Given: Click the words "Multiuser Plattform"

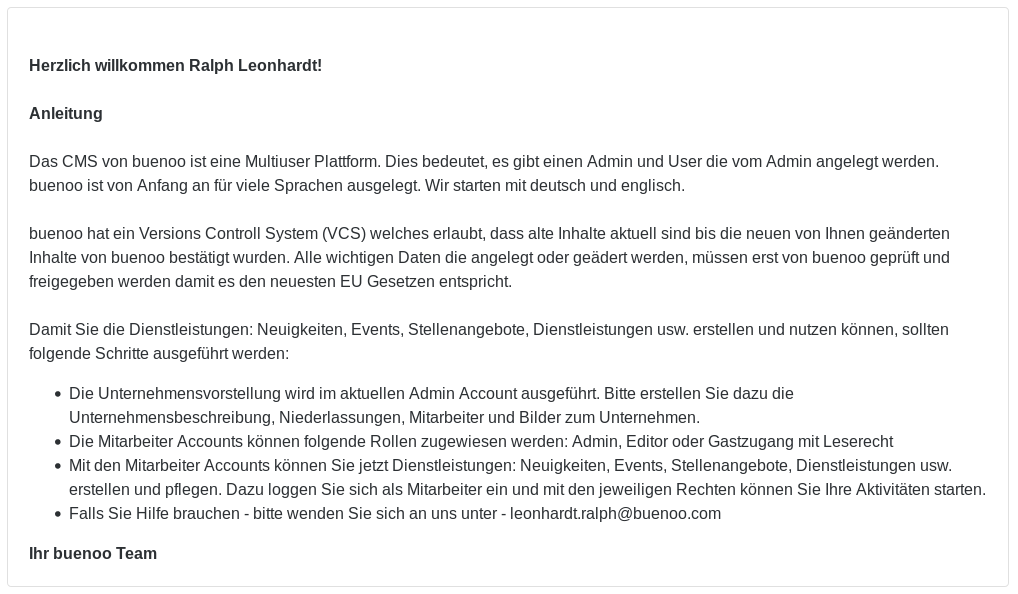Looking at the screenshot, I should [311, 162].
